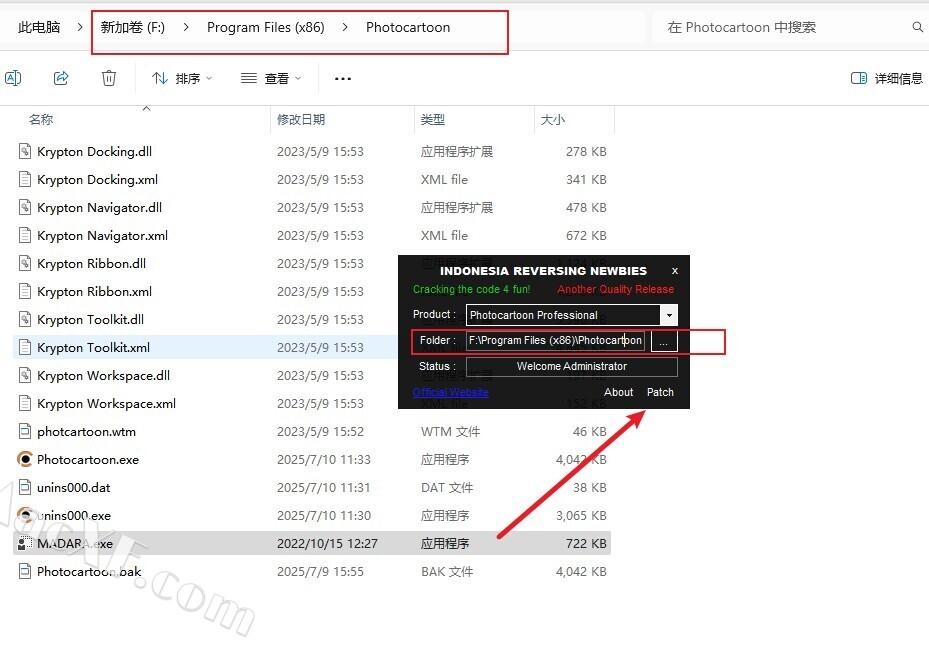Click About in the patcher window
Screen dimensions: 929x660
[619, 392]
